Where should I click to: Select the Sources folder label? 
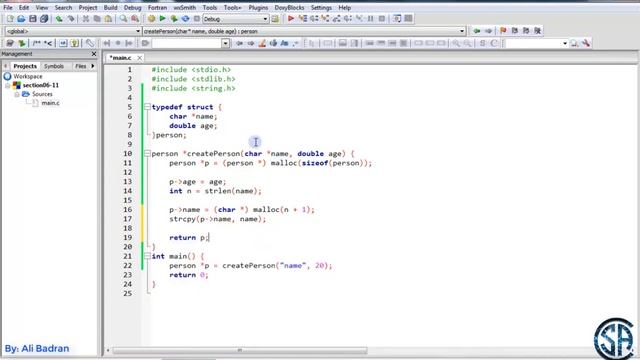point(42,94)
